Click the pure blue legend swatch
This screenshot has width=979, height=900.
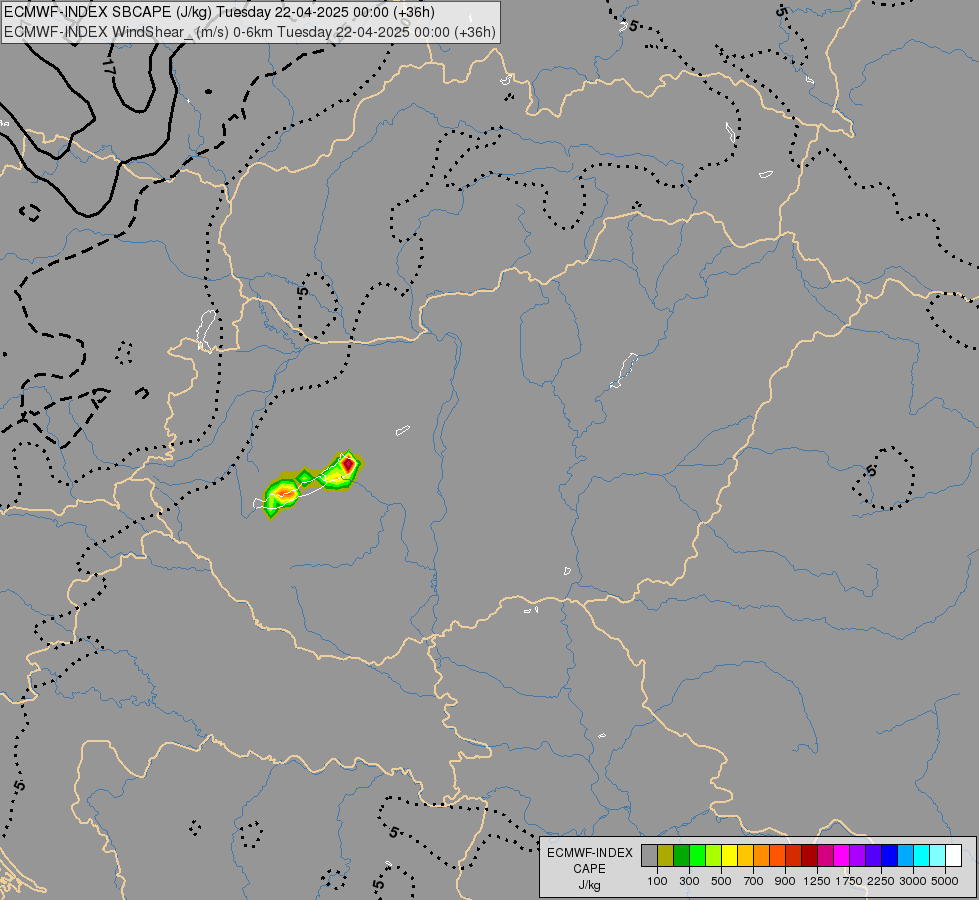click(x=890, y=856)
